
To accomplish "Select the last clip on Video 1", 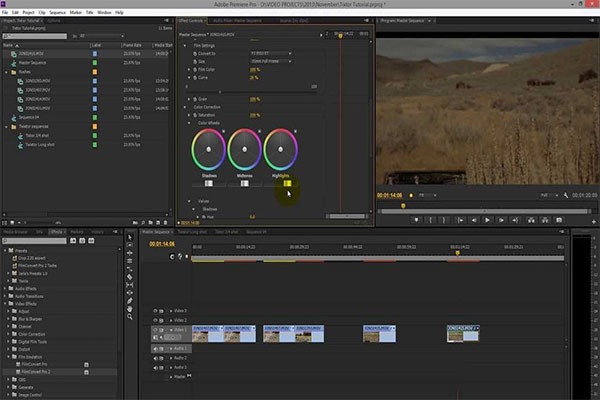I will (x=463, y=334).
